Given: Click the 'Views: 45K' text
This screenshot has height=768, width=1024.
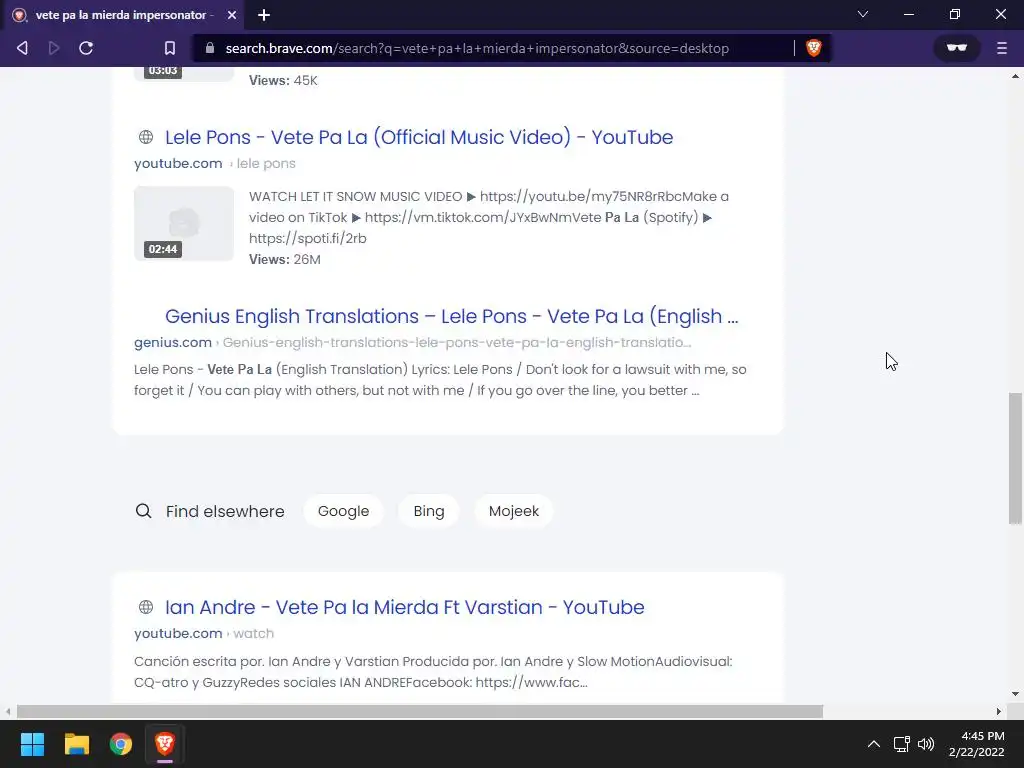Looking at the screenshot, I should point(283,80).
